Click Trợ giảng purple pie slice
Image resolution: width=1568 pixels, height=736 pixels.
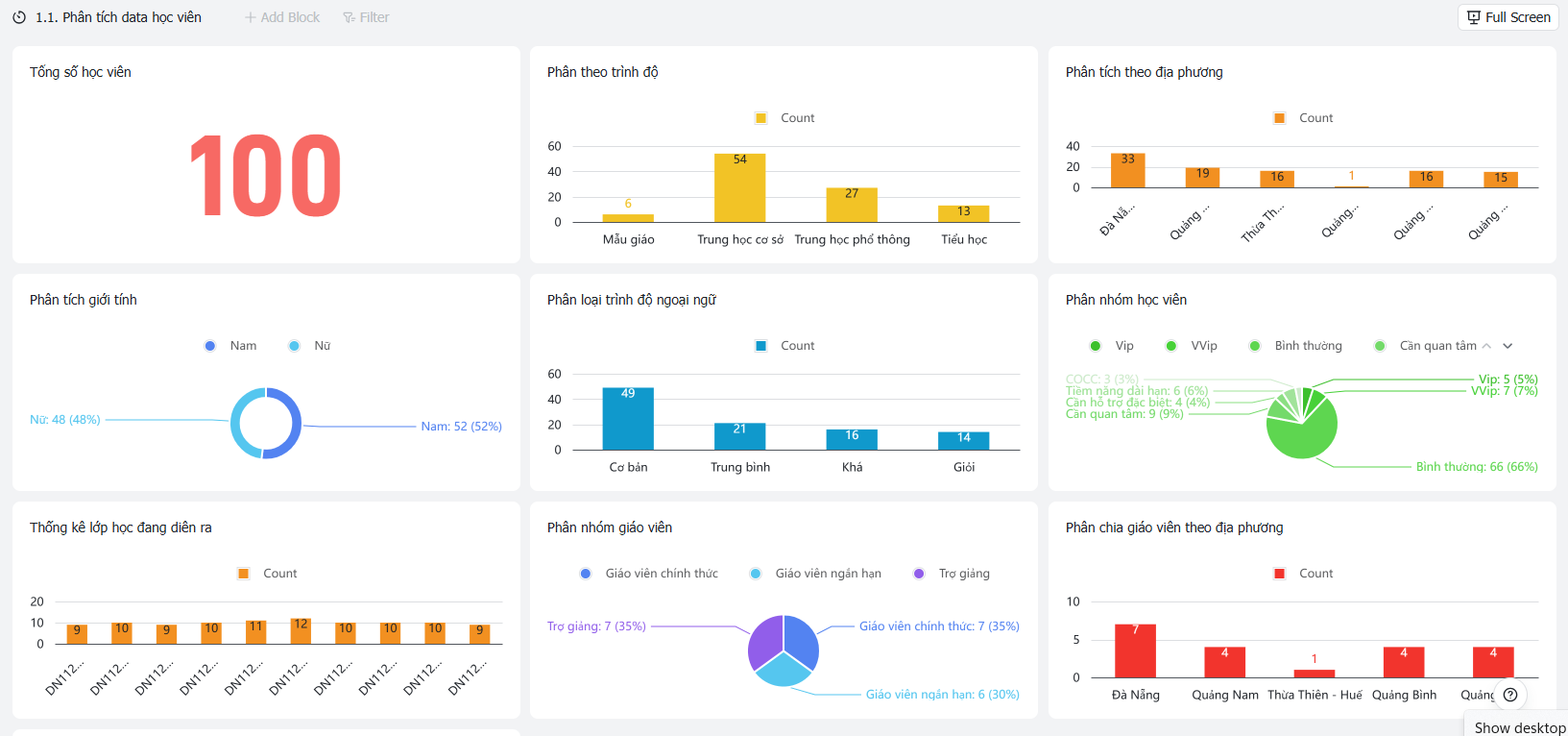point(764,642)
